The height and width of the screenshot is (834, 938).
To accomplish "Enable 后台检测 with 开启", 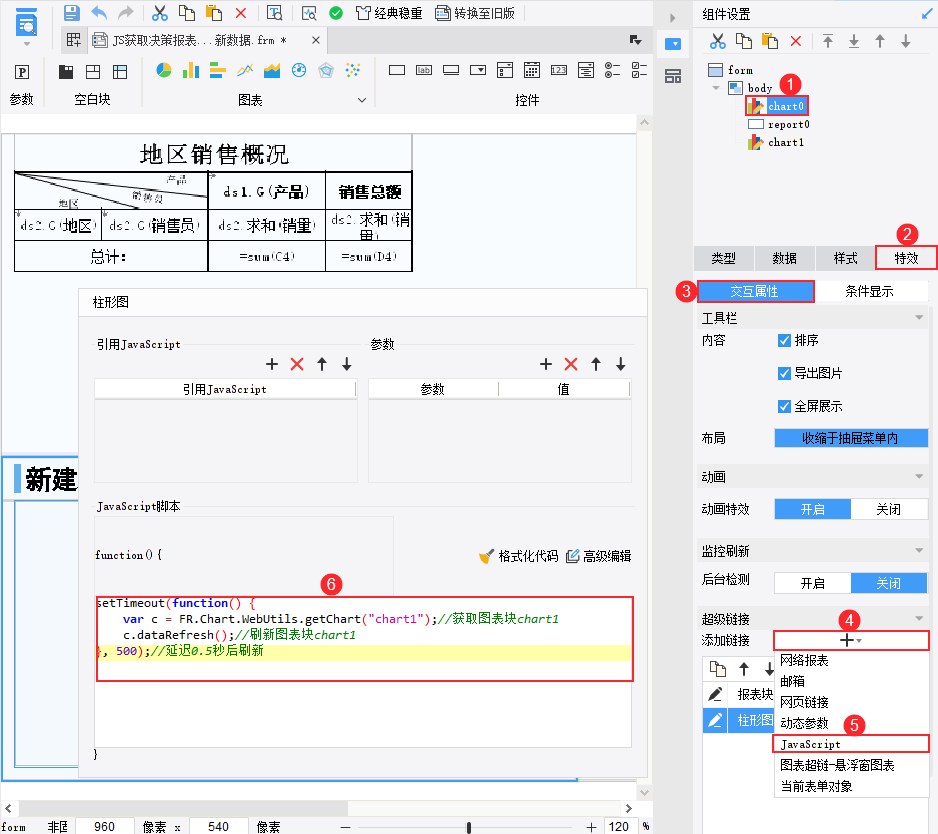I will click(x=812, y=583).
